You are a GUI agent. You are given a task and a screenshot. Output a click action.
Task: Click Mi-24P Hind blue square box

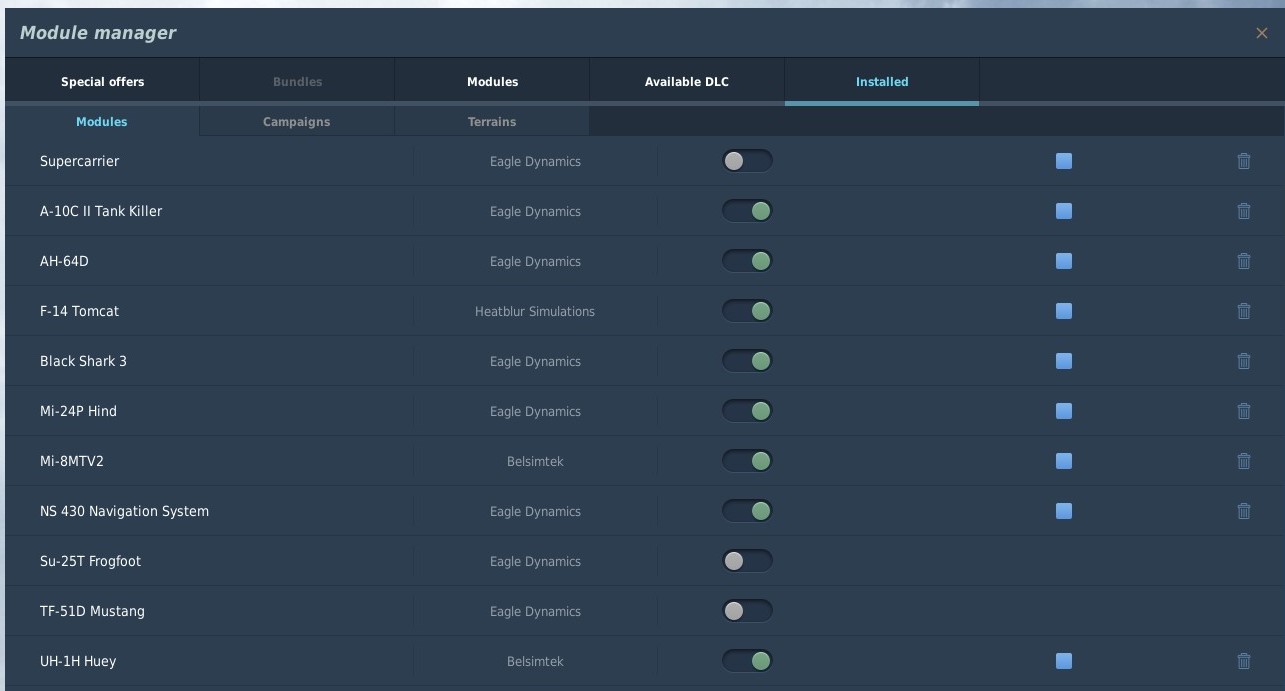pos(1064,411)
